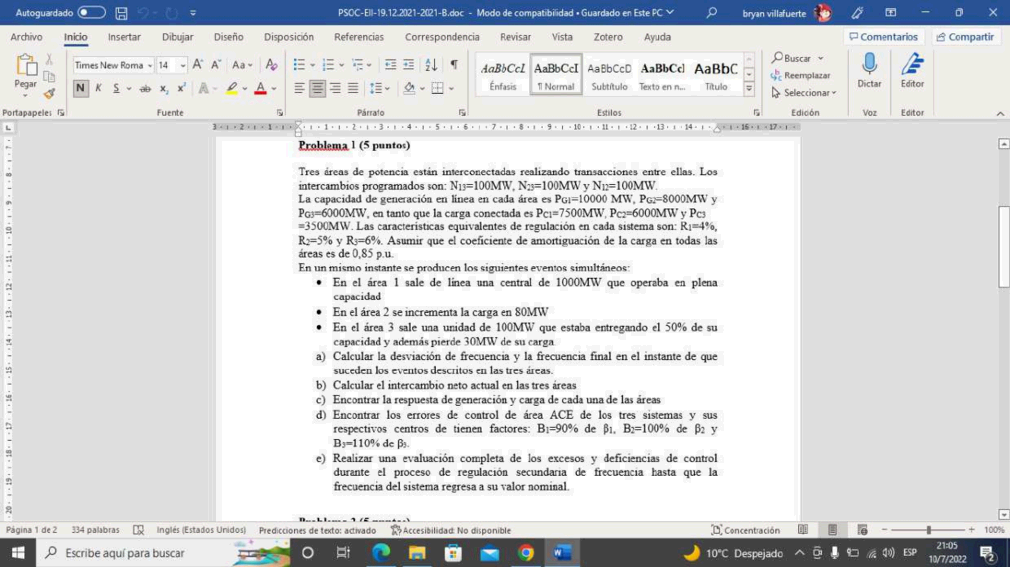Screen dimensions: 1010x567
Task: Apply the Título style
Action: [716, 75]
